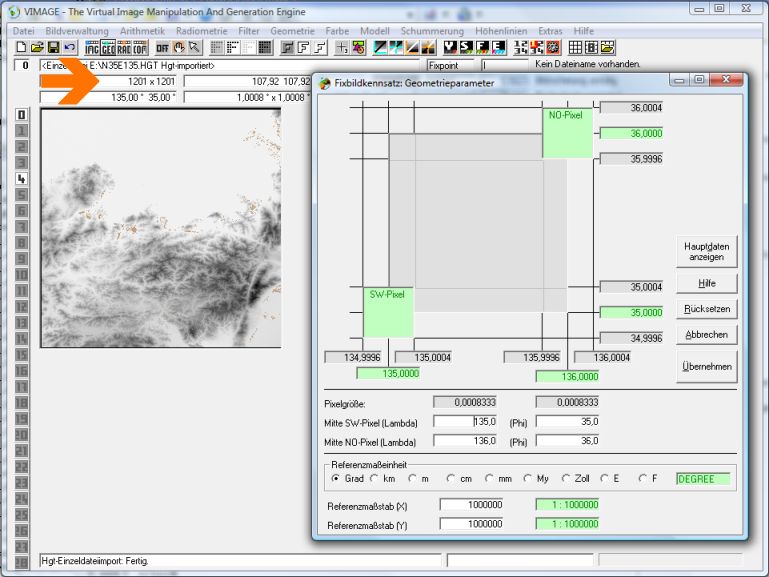The height and width of the screenshot is (577, 769).
Task: Open the Schummerung menu
Action: [432, 31]
